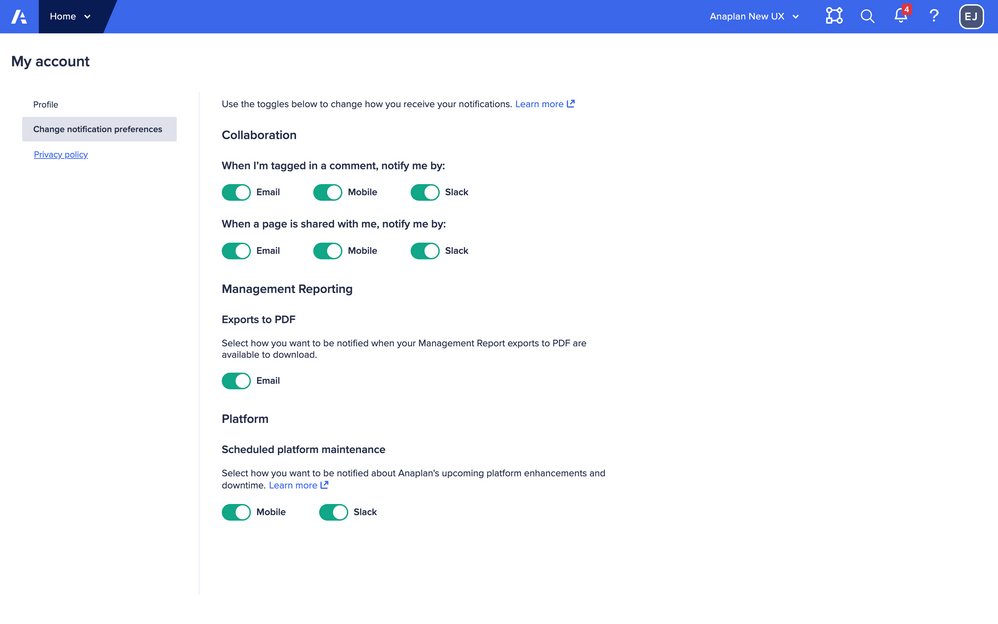Open the EJ user avatar menu

point(971,16)
